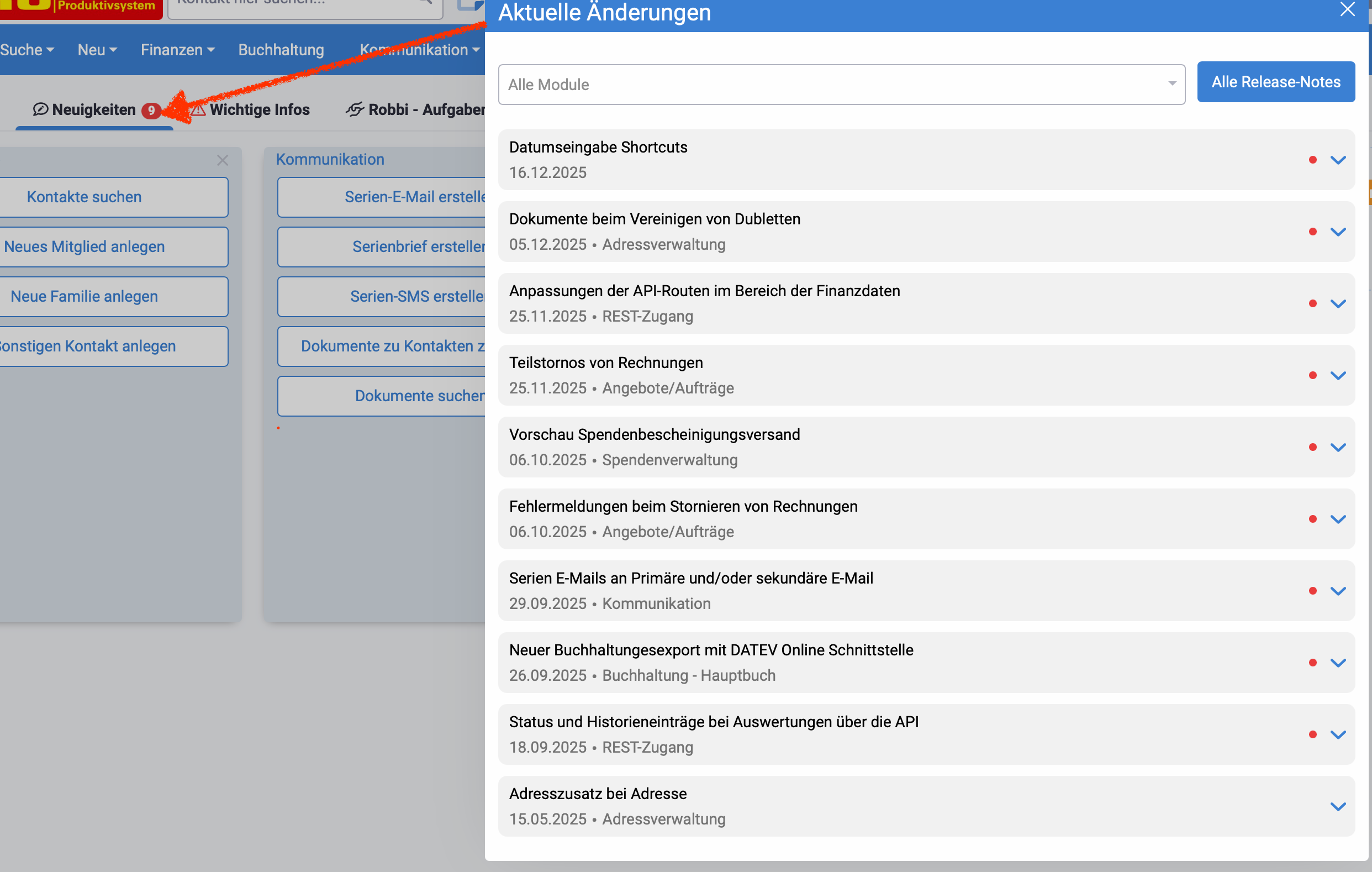Viewport: 1372px width, 872px height.
Task: Click the Alle Release-Notes button
Action: (1275, 82)
